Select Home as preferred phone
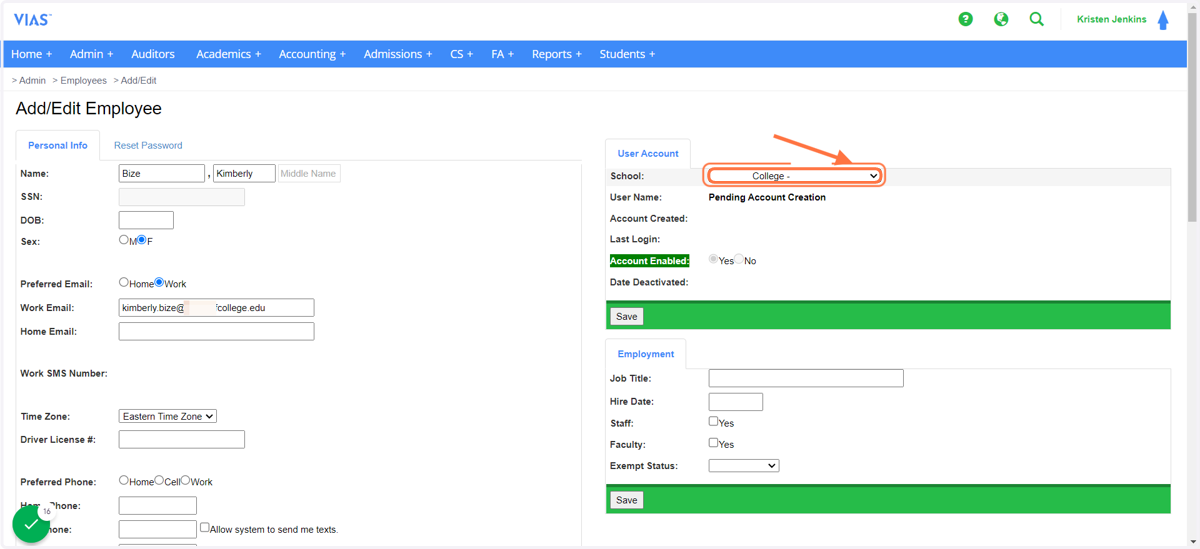 point(124,481)
